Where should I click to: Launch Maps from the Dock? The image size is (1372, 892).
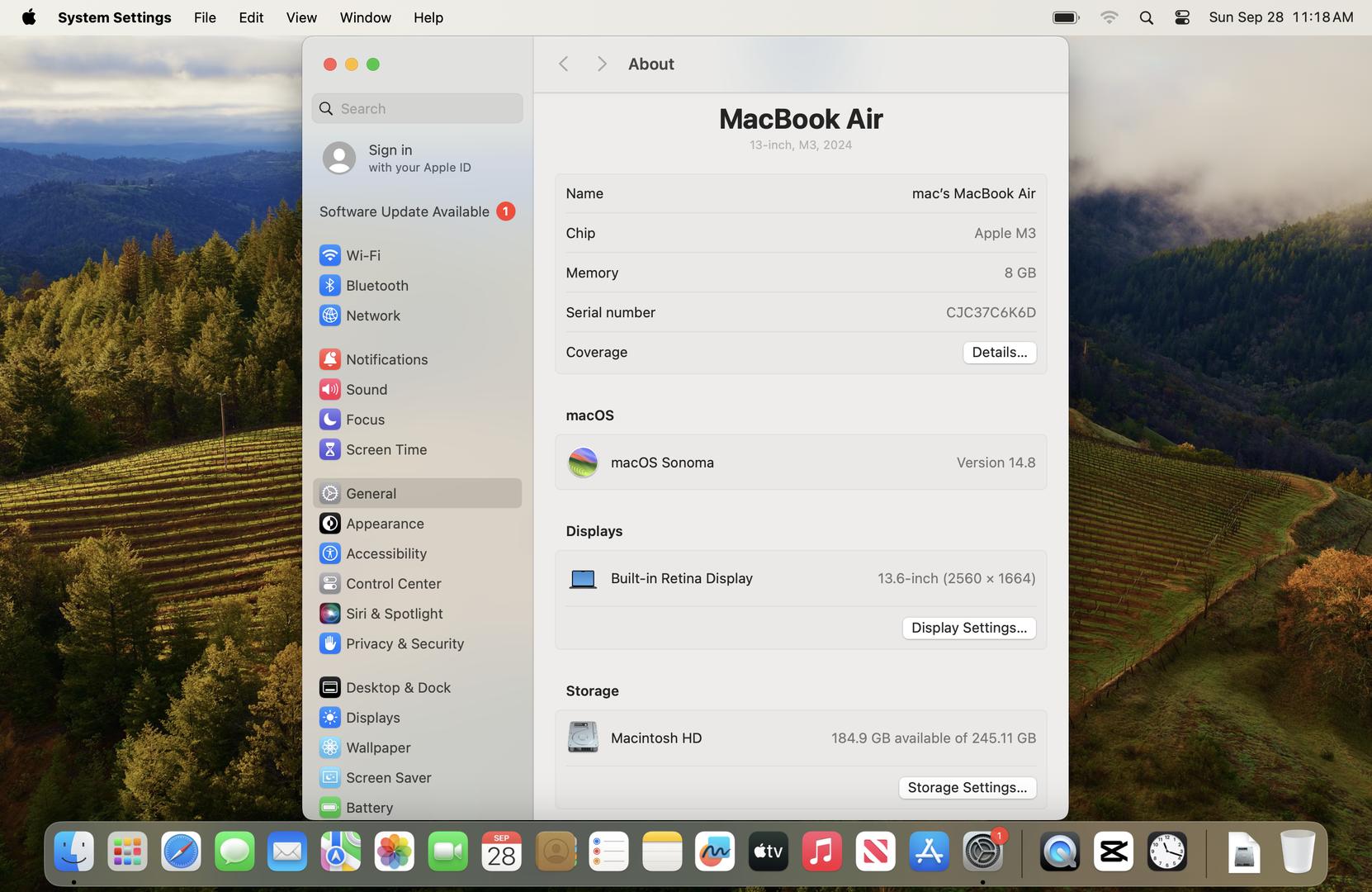click(x=341, y=852)
